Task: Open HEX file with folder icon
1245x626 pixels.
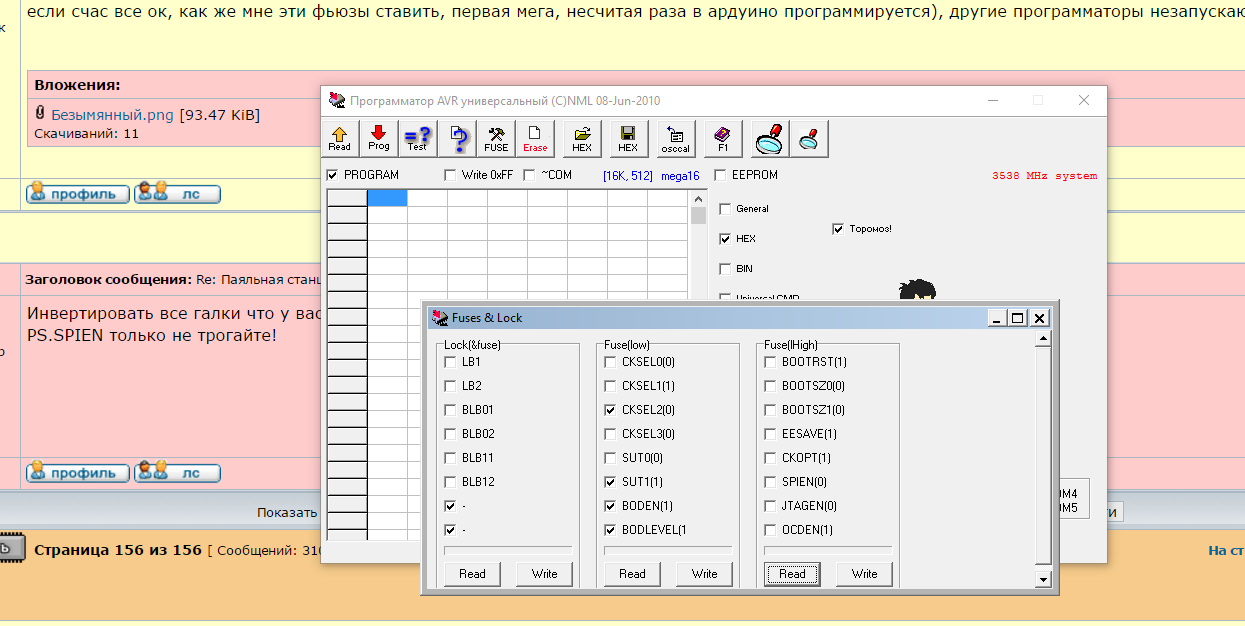Action: click(582, 138)
